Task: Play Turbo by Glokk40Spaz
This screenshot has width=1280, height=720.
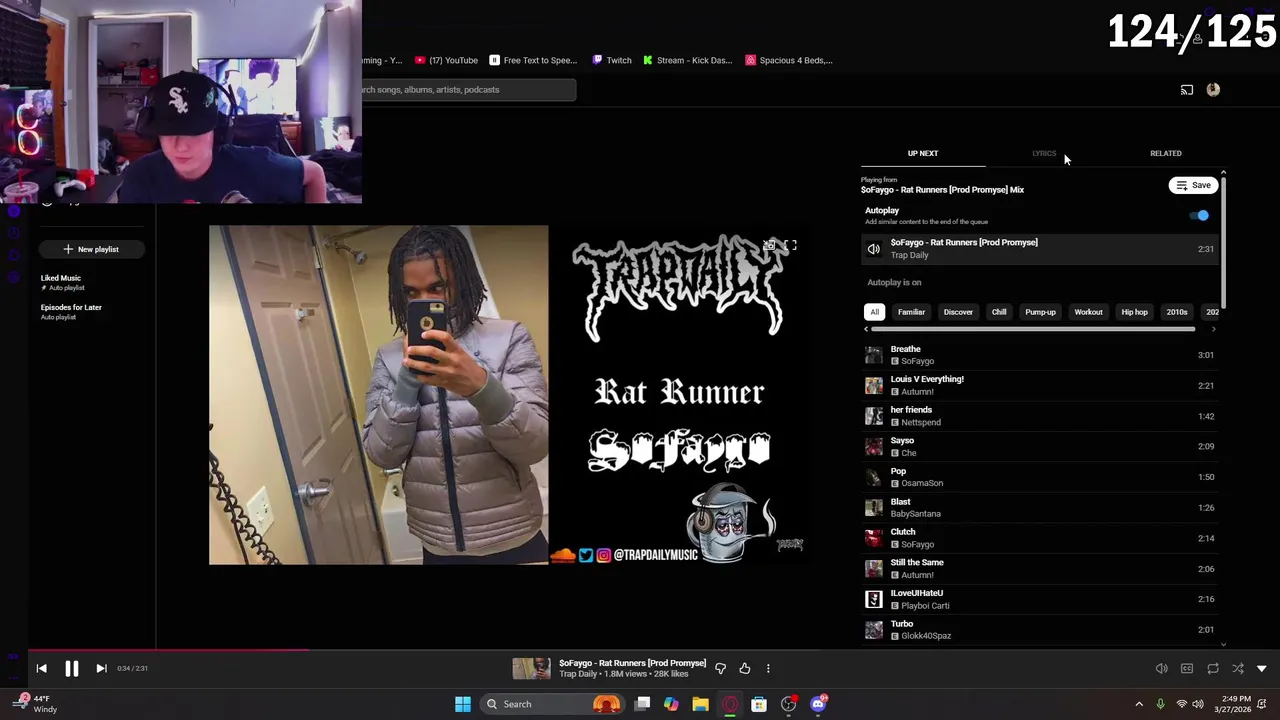Action: click(1040, 629)
